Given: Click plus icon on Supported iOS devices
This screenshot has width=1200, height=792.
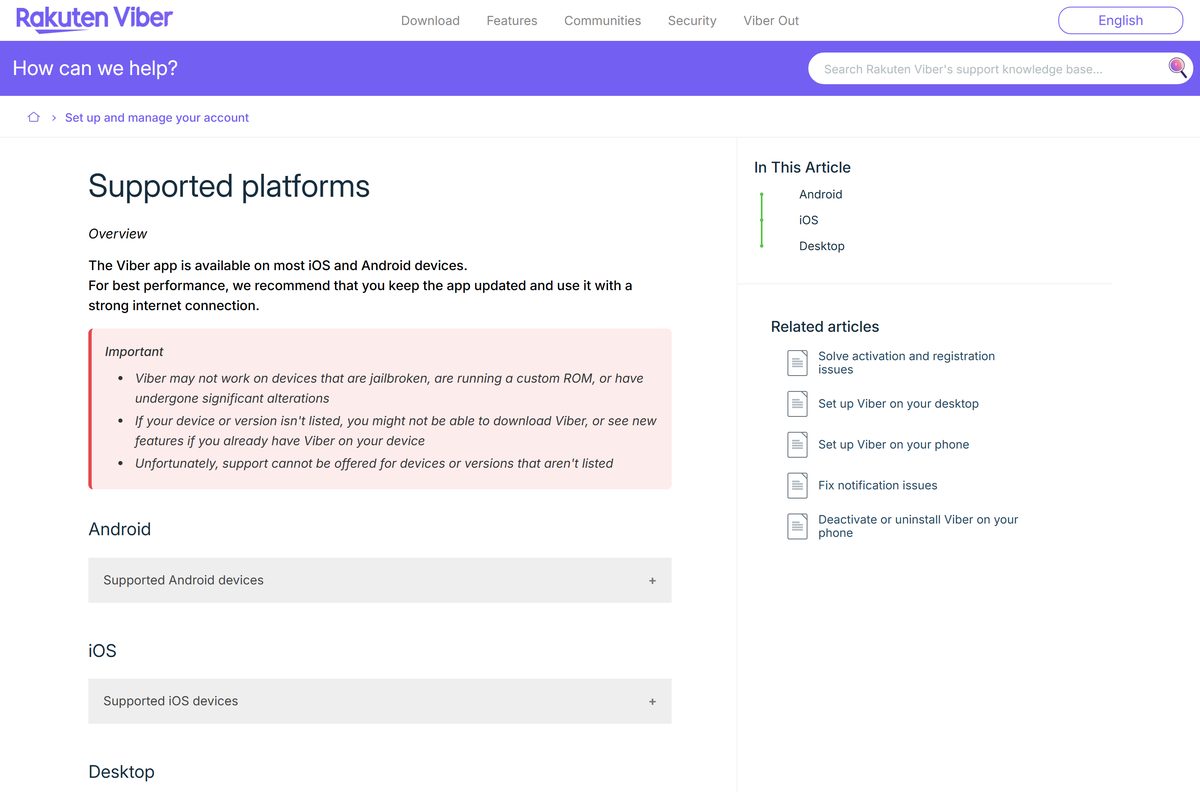Looking at the screenshot, I should (652, 702).
